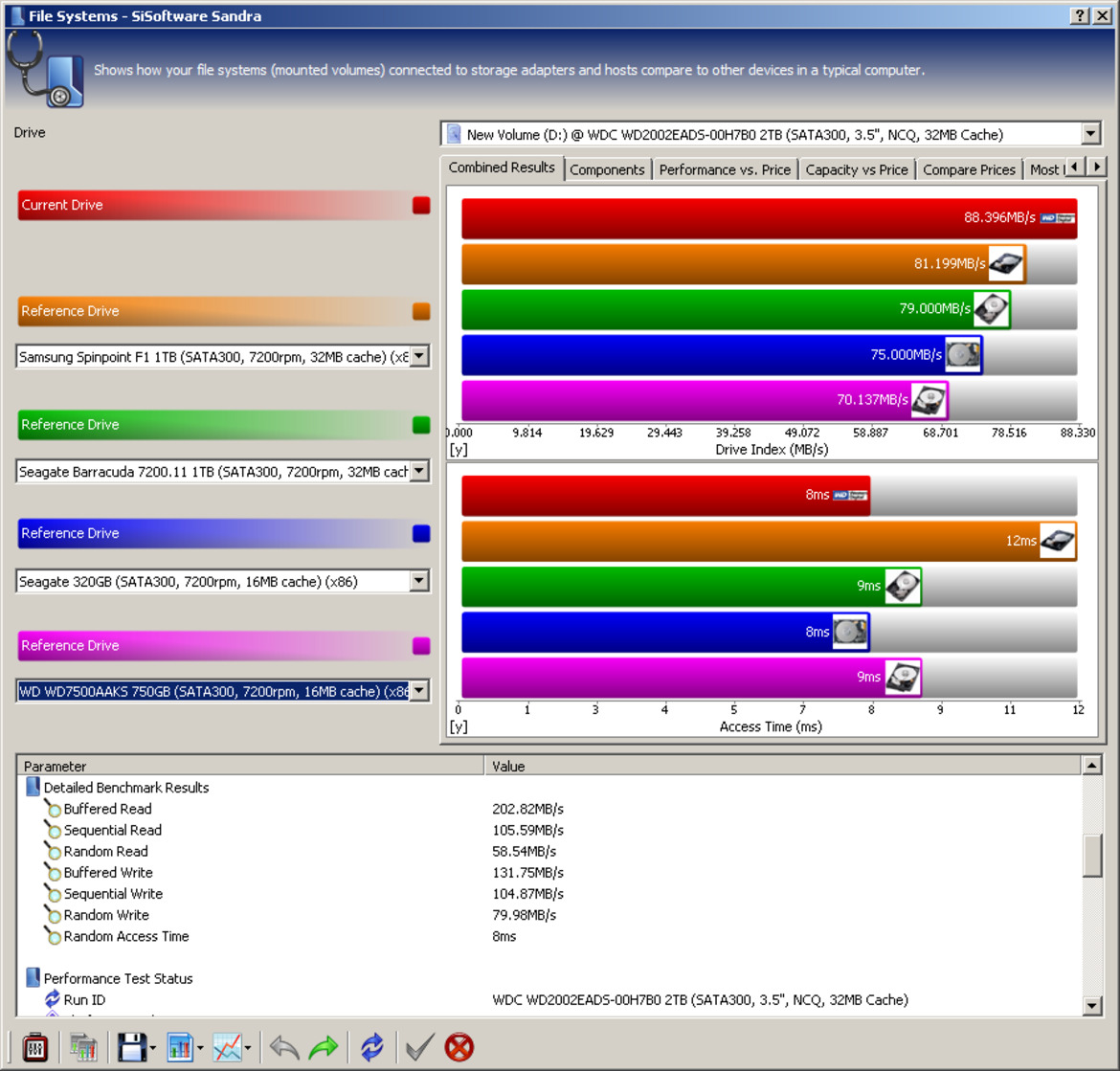The image size is (1120, 1071).
Task: Toggle the red Current Drive square
Action: pos(421,206)
